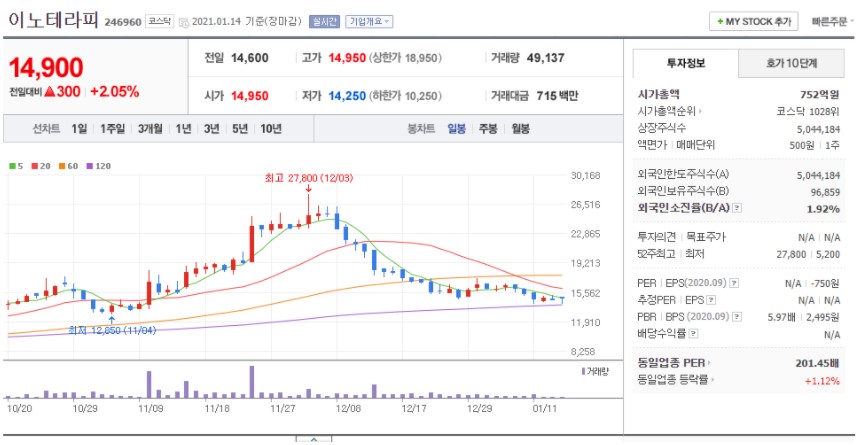The height and width of the screenshot is (445, 857).
Task: Click the stock name 이노테라피
Action: 53,20
